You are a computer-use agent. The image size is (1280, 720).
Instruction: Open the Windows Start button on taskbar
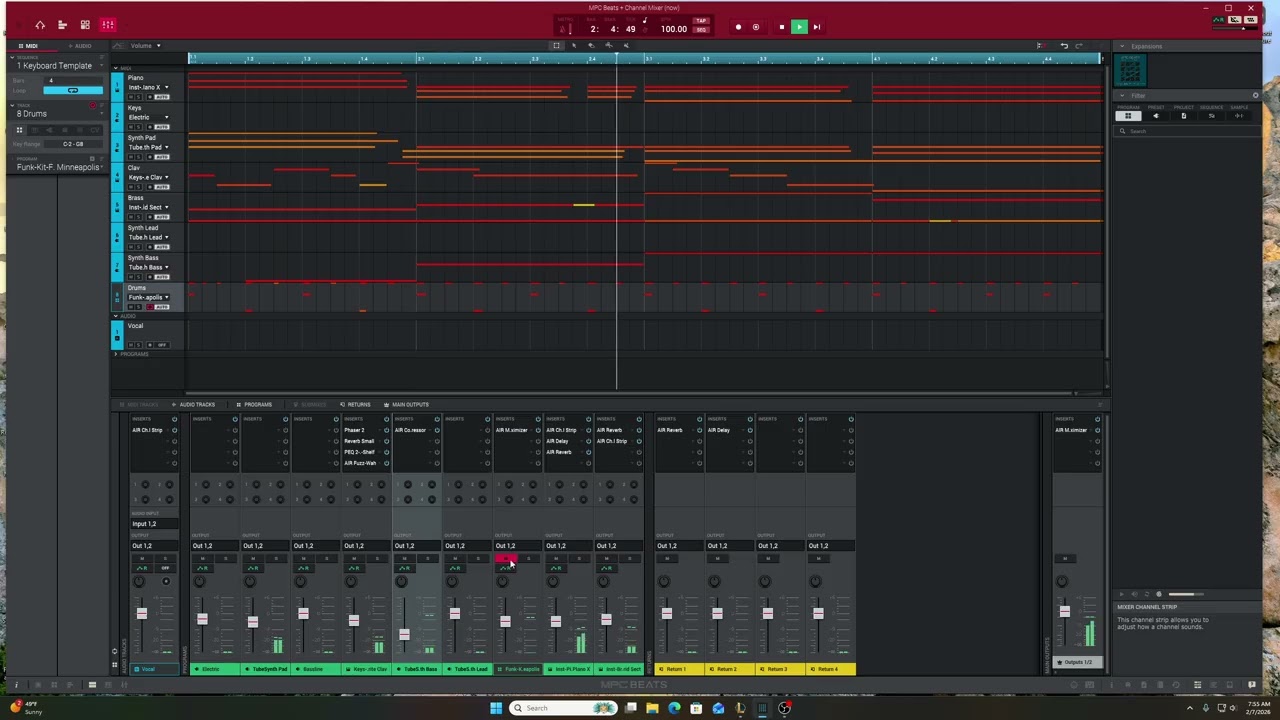tap(495, 708)
